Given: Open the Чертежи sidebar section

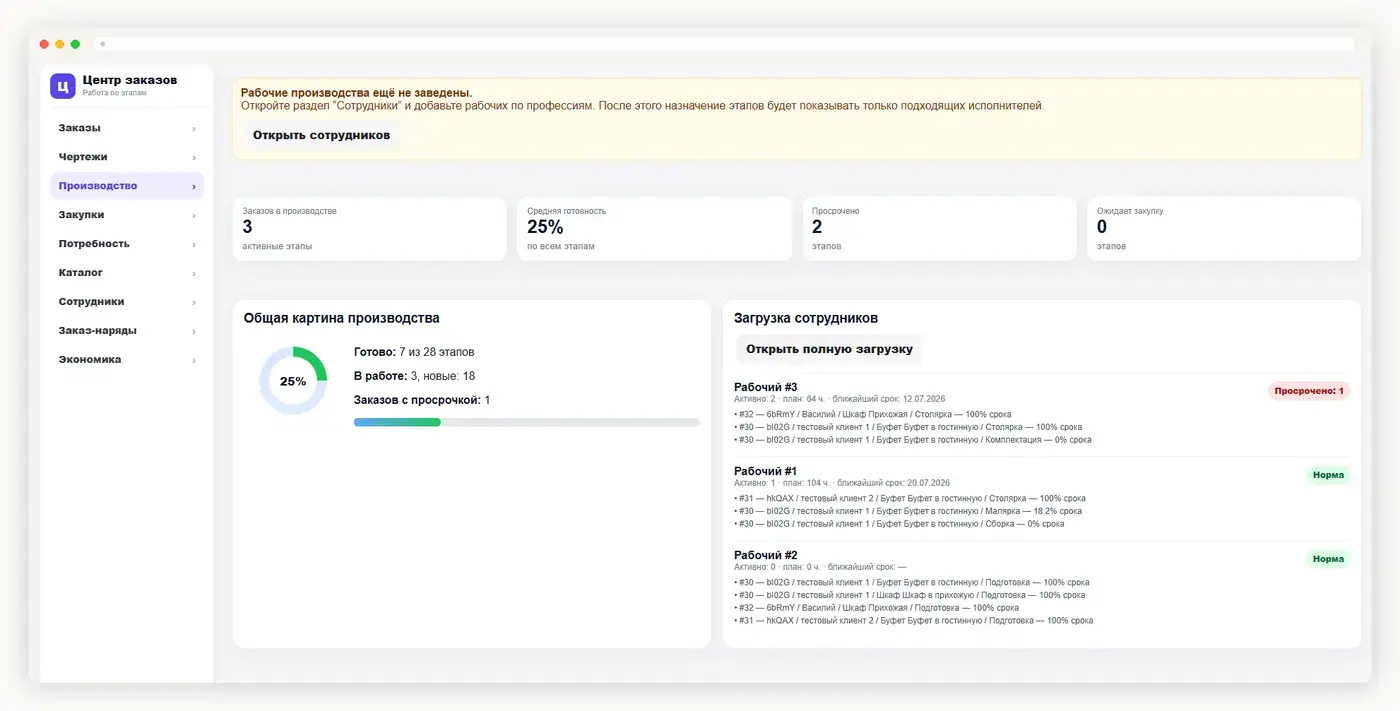Looking at the screenshot, I should (127, 157).
